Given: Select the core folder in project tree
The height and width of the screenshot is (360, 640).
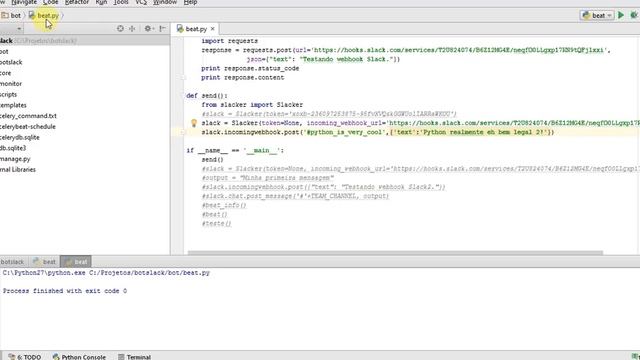Looking at the screenshot, I should pyautogui.click(x=6, y=73).
